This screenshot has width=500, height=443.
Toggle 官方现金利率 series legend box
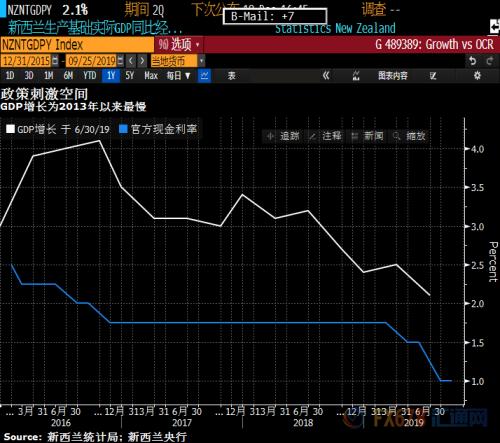pos(123,129)
